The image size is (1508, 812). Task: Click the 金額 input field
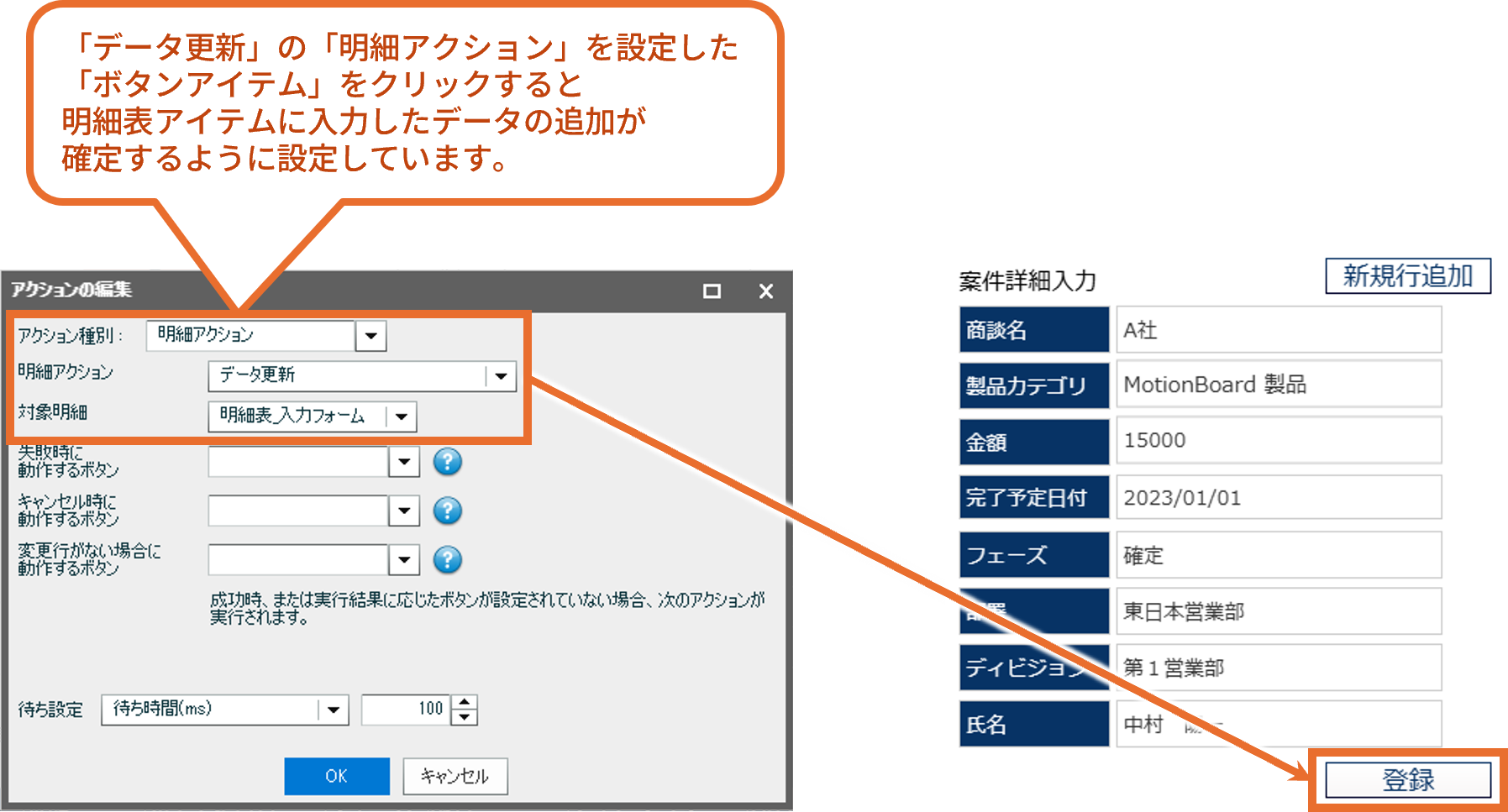tap(1278, 441)
